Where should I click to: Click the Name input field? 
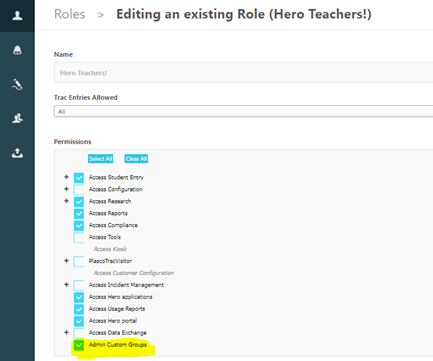point(243,72)
